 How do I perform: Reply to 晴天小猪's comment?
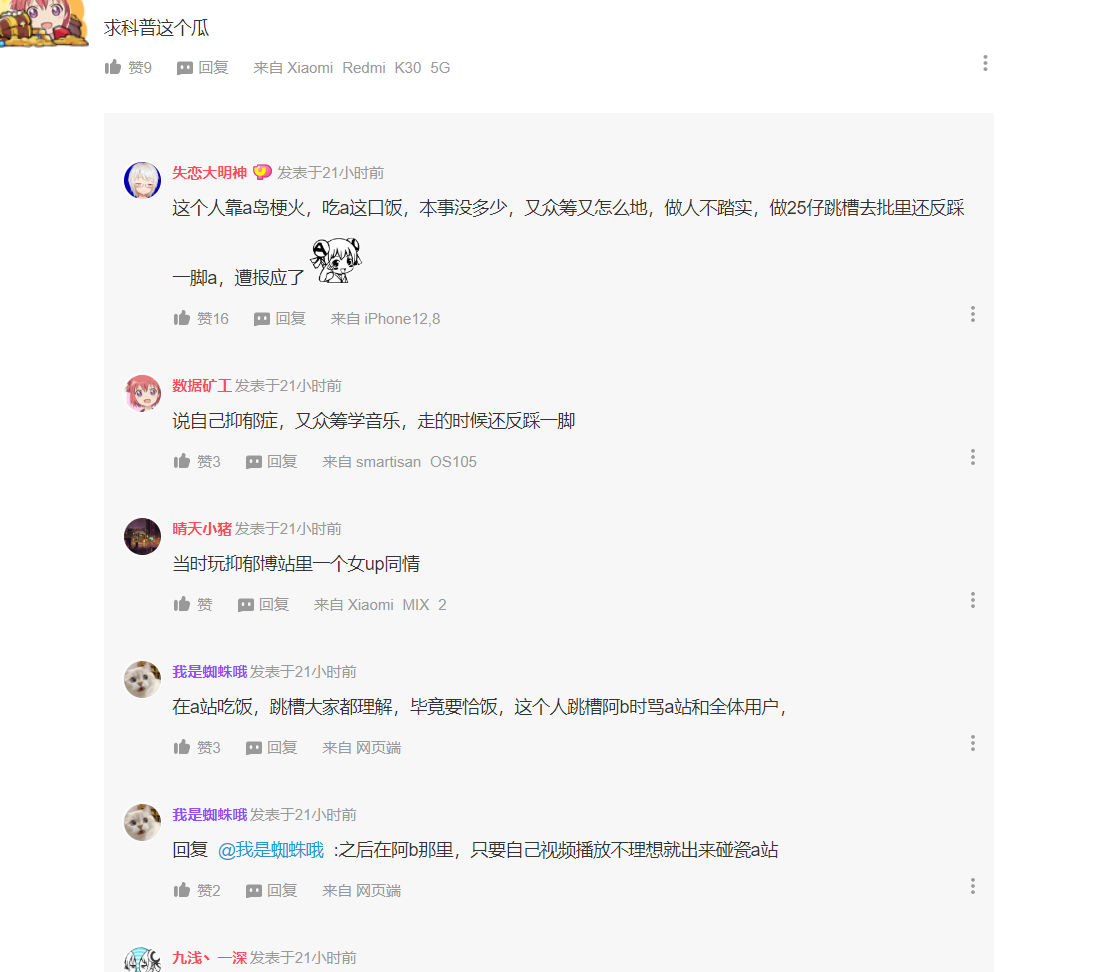point(263,605)
